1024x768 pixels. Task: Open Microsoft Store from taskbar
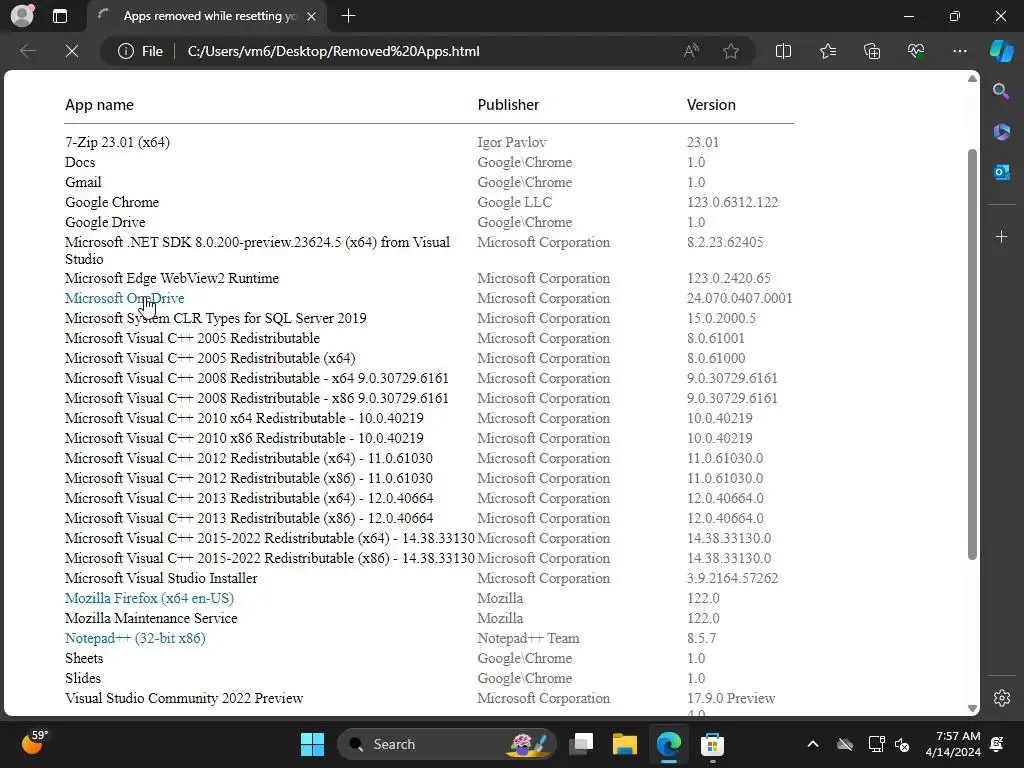712,744
